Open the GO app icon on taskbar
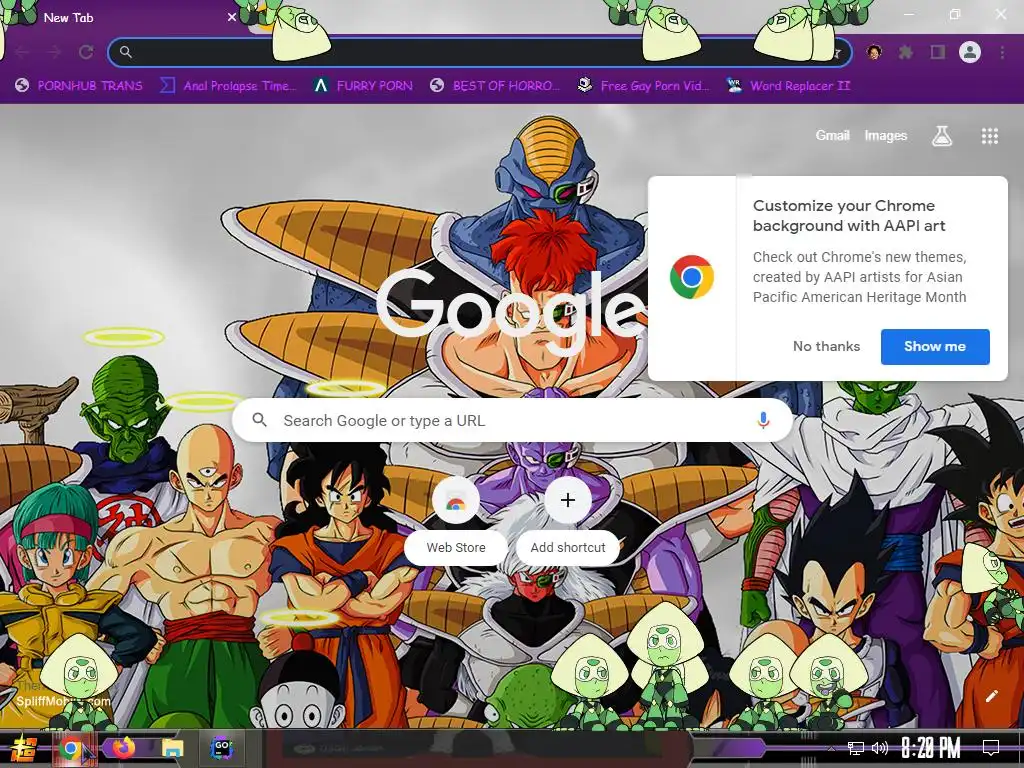The width and height of the screenshot is (1024, 768). [x=221, y=748]
